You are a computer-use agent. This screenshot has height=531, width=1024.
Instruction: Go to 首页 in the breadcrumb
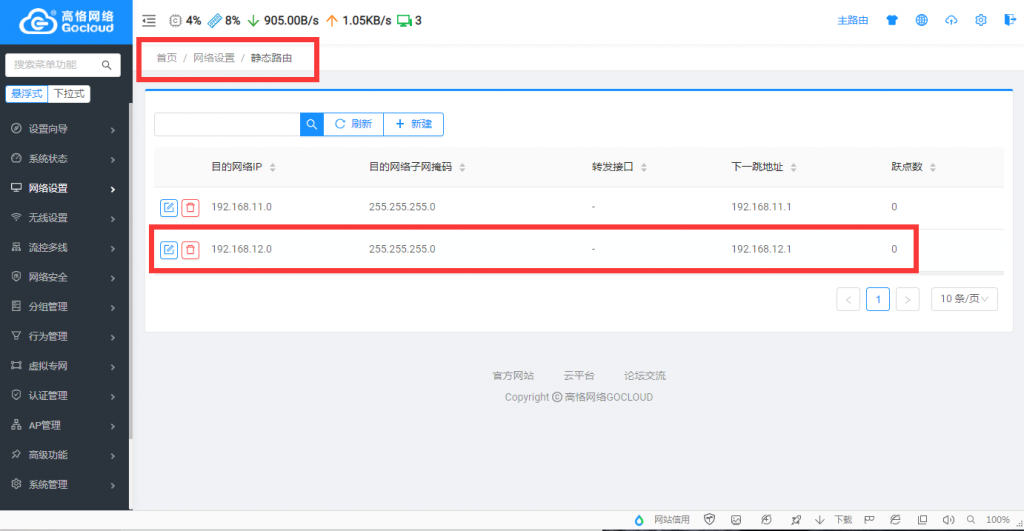coord(167,58)
